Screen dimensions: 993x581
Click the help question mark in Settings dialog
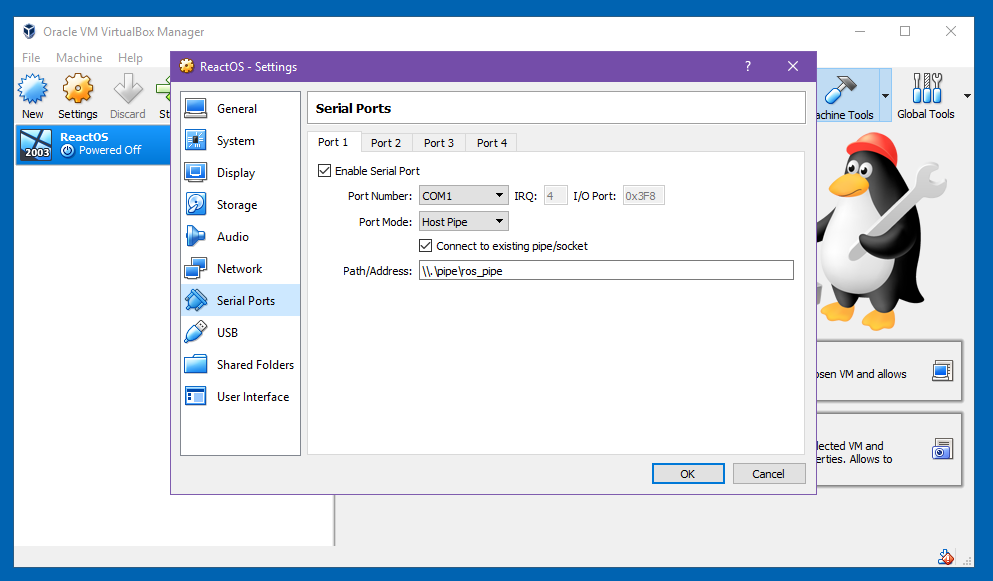coord(748,66)
